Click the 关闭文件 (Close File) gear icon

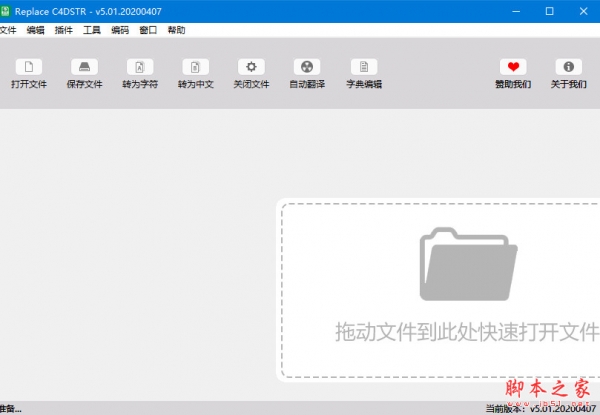click(251, 67)
